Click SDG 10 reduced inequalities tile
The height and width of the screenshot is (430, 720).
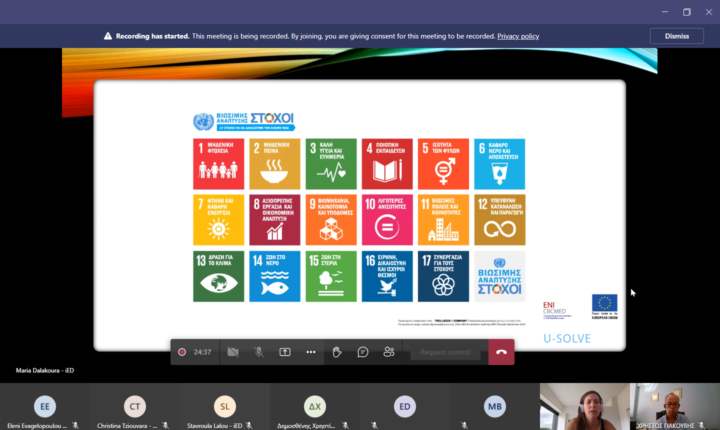[x=387, y=220]
